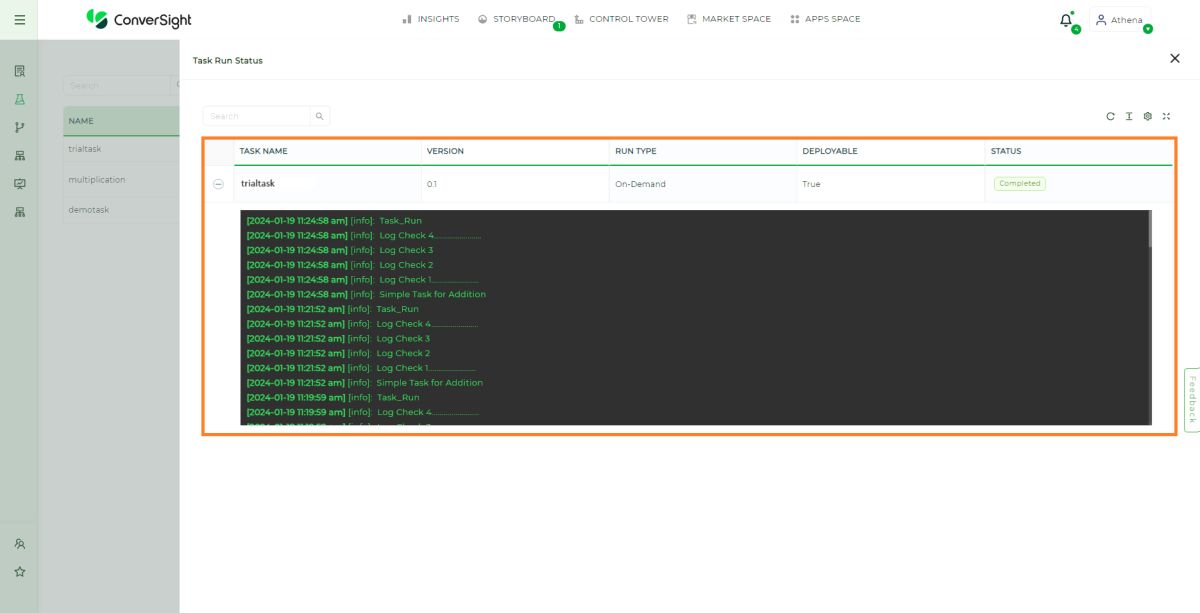
Task: Click the presentation monitor sidebar icon
Action: pyautogui.click(x=19, y=184)
